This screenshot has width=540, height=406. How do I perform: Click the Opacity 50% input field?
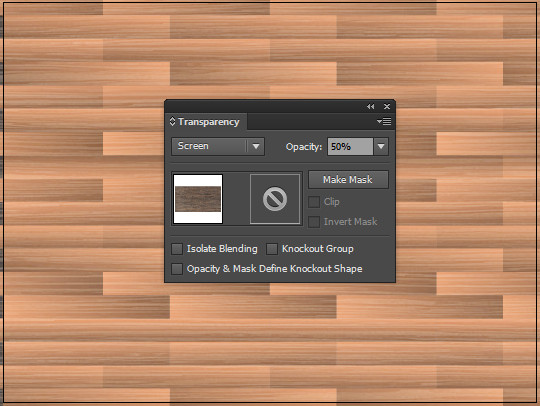[x=350, y=146]
